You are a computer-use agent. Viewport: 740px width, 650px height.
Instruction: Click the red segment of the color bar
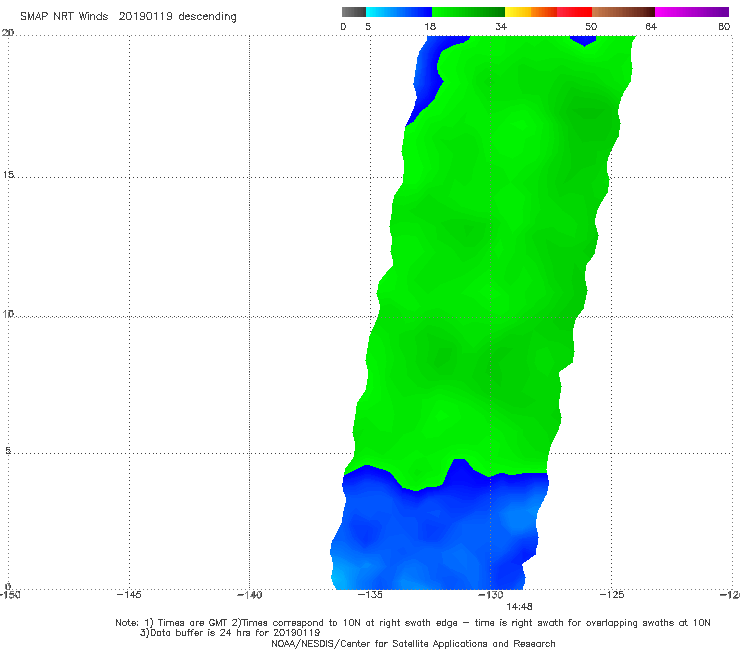tap(574, 12)
